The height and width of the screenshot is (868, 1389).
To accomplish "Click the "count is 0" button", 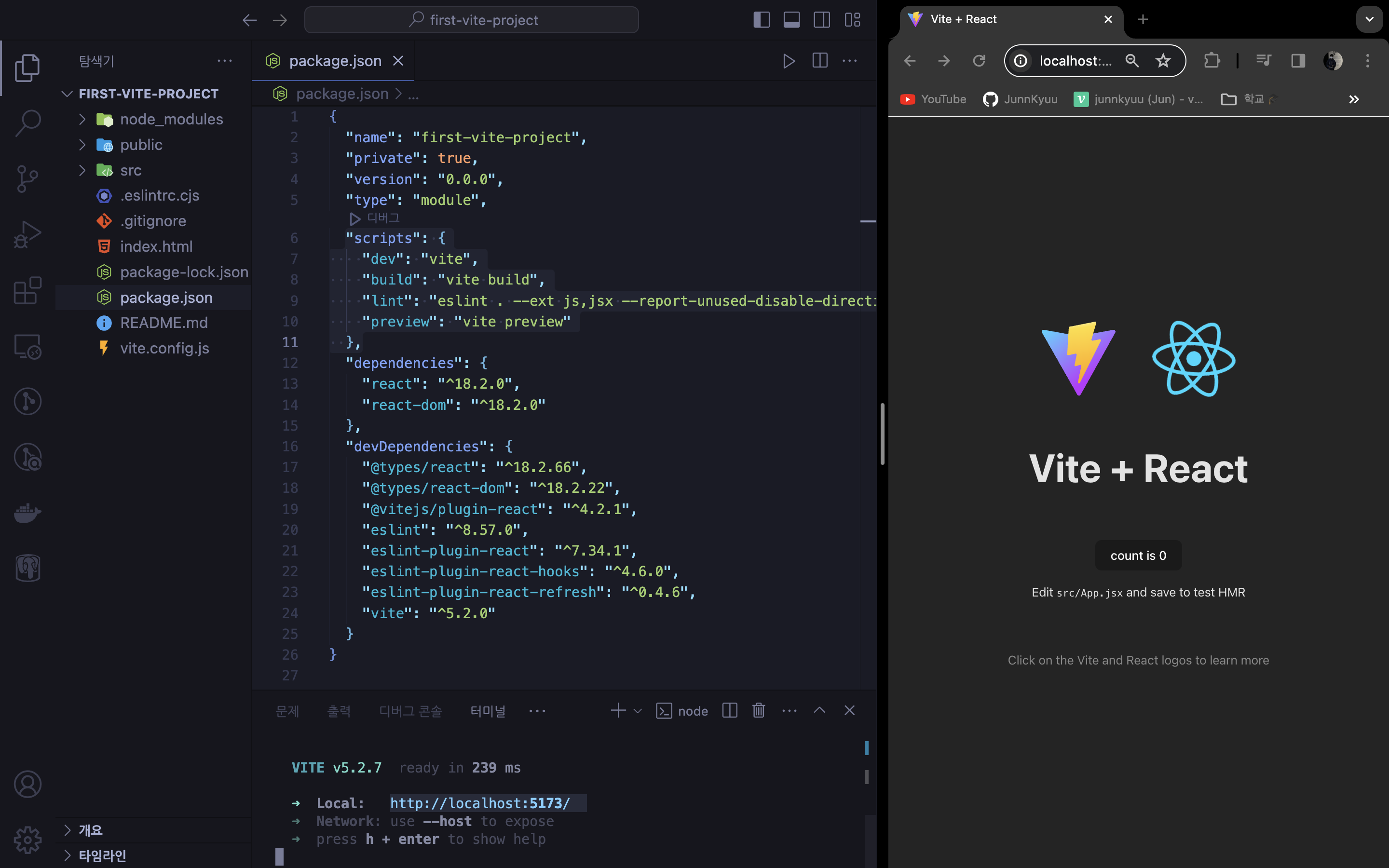I will pyautogui.click(x=1138, y=555).
